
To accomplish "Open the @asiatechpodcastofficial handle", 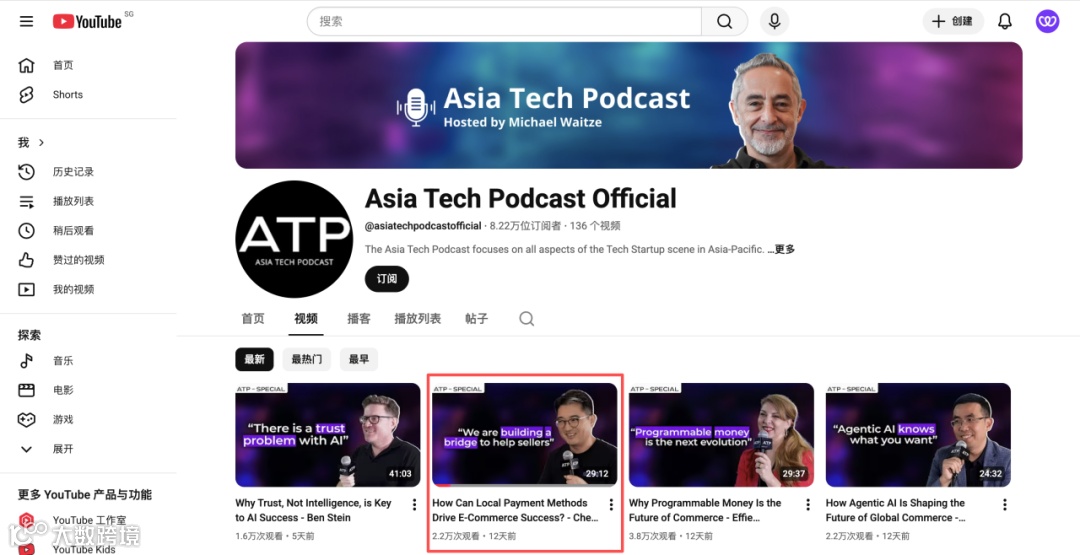I will pos(423,226).
